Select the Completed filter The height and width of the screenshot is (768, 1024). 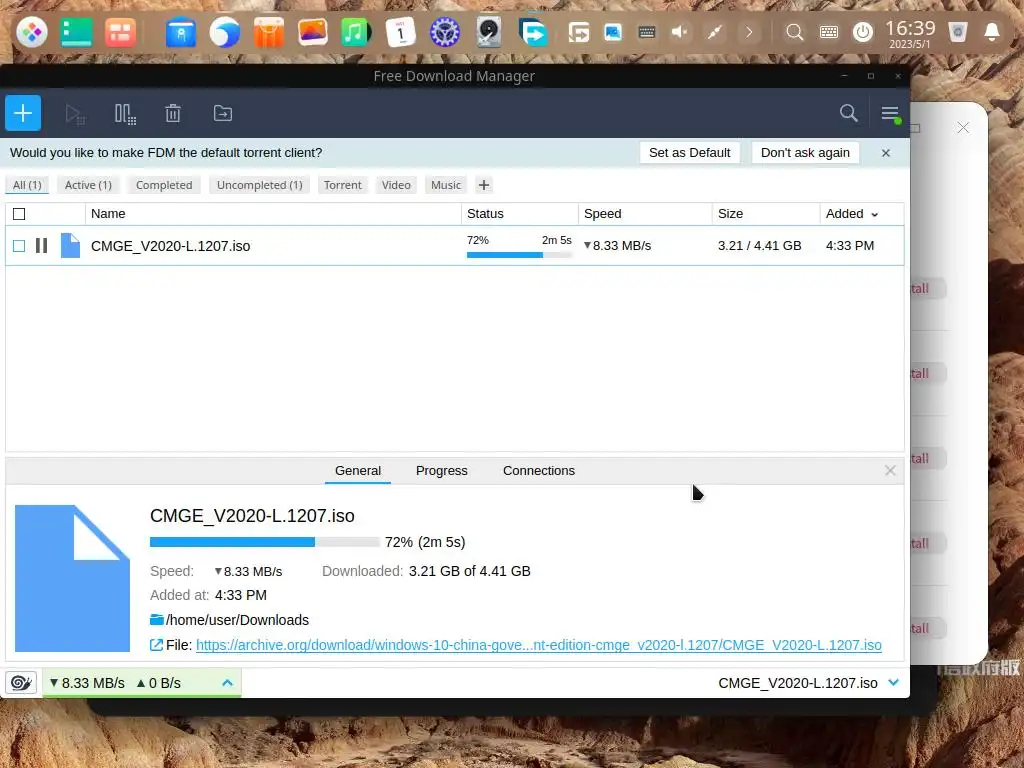tap(164, 185)
